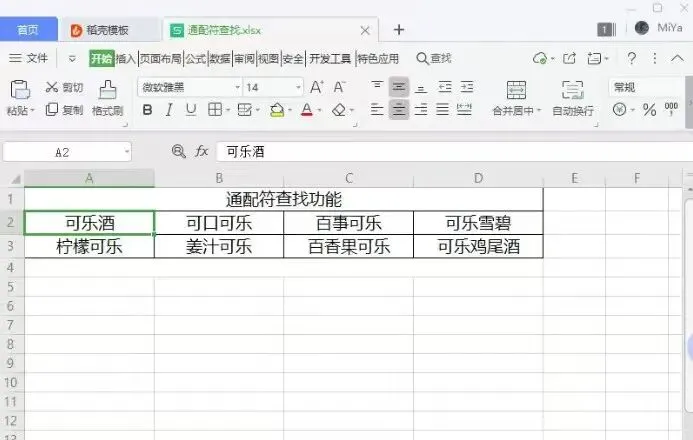
Task: Open the quick access toolbar dropdown
Action: [x=72, y=58]
